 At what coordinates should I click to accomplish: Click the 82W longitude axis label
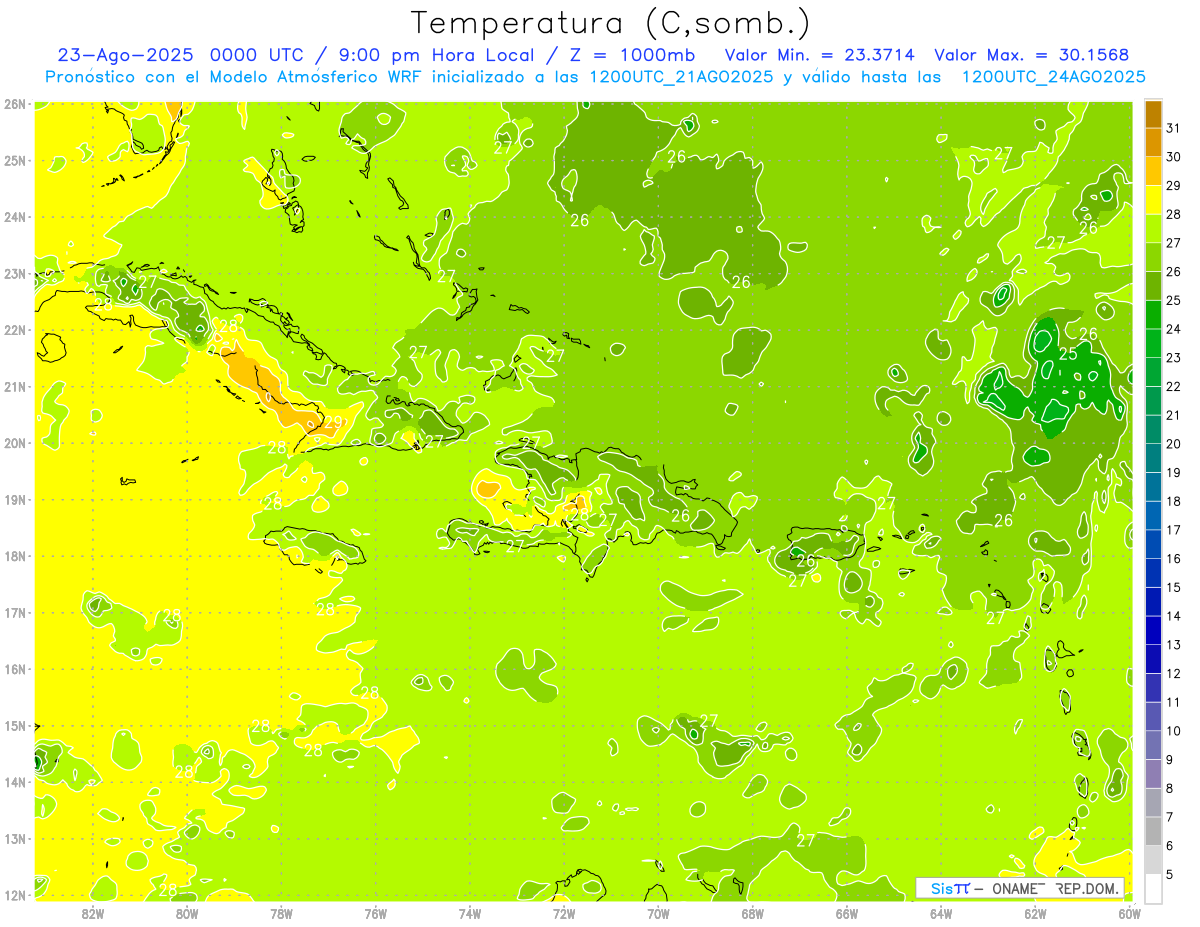coord(93,913)
